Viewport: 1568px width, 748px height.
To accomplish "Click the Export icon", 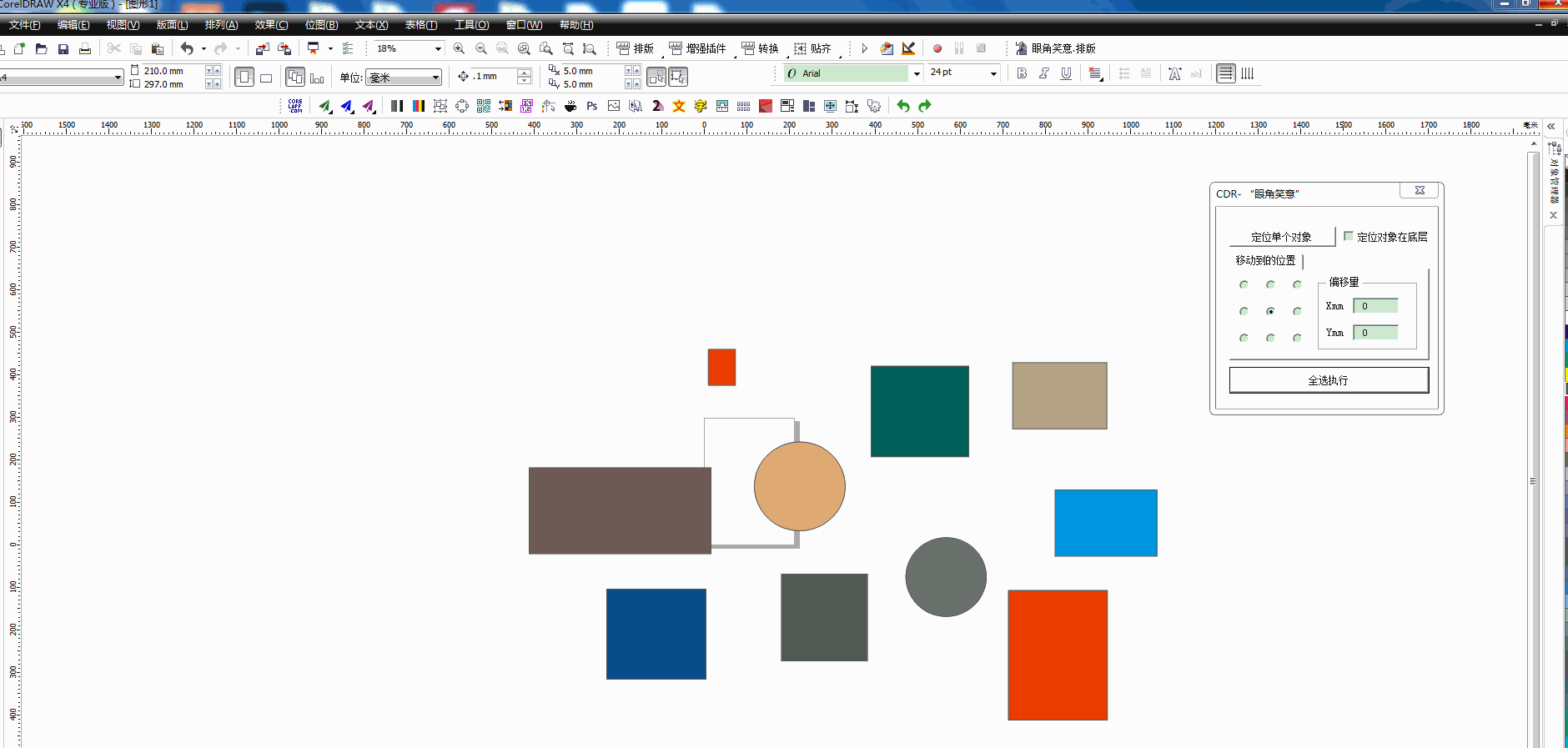I will 284,49.
